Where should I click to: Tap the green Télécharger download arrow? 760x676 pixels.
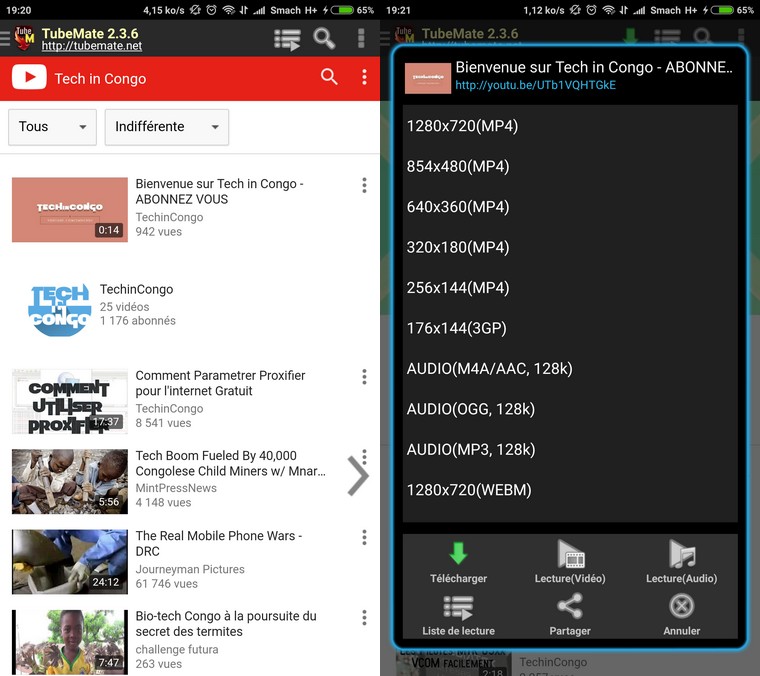458,553
